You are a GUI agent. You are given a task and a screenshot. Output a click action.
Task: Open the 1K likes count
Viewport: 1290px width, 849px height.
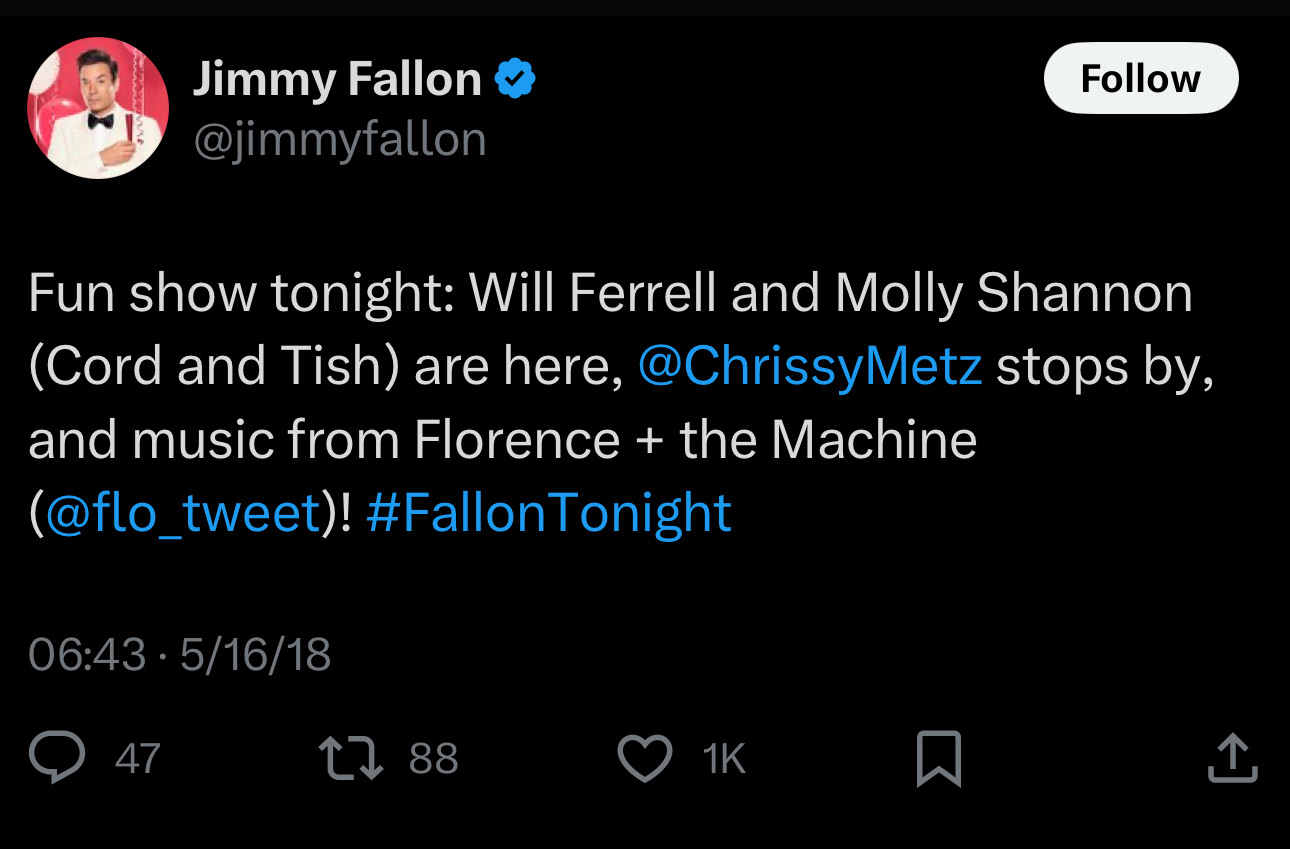pos(724,758)
